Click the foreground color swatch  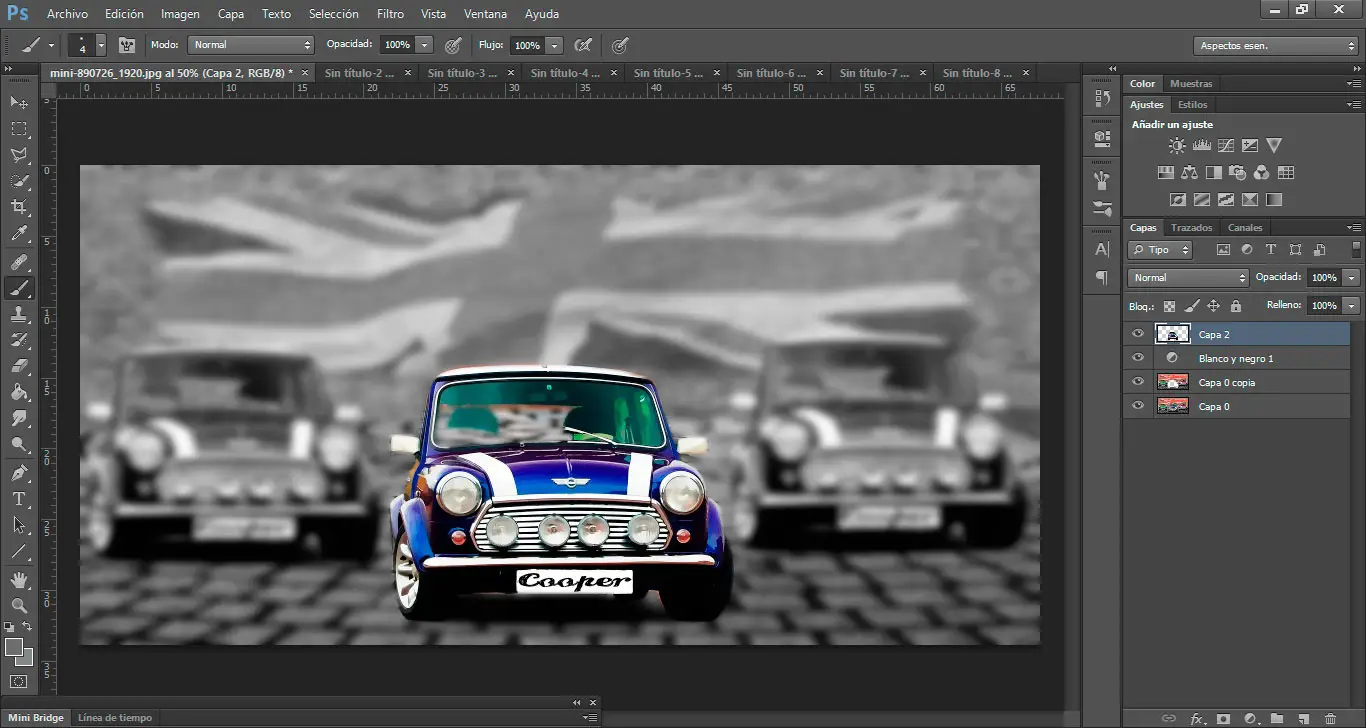(15, 648)
